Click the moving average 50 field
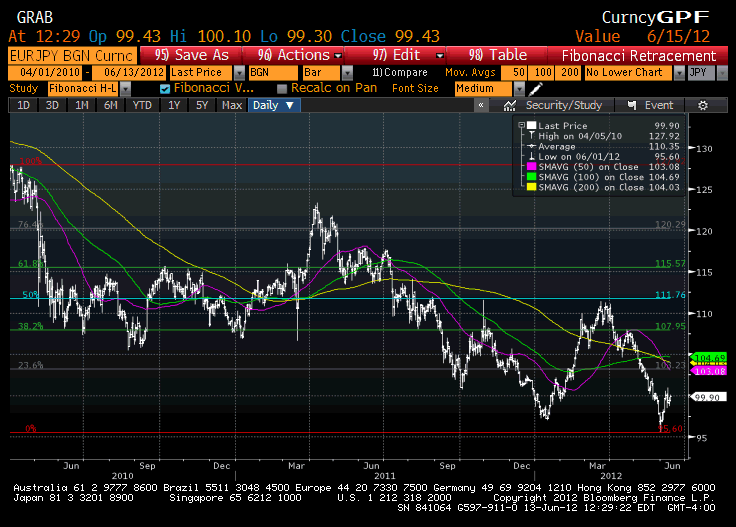The width and height of the screenshot is (736, 527). 514,73
